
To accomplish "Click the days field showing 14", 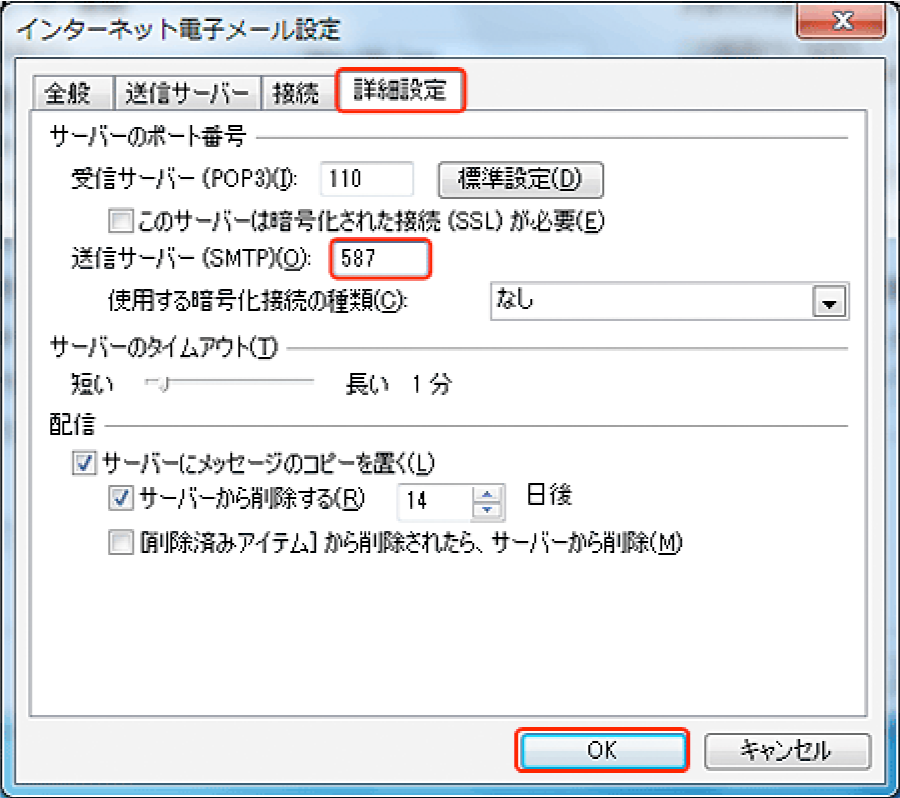I will [433, 500].
